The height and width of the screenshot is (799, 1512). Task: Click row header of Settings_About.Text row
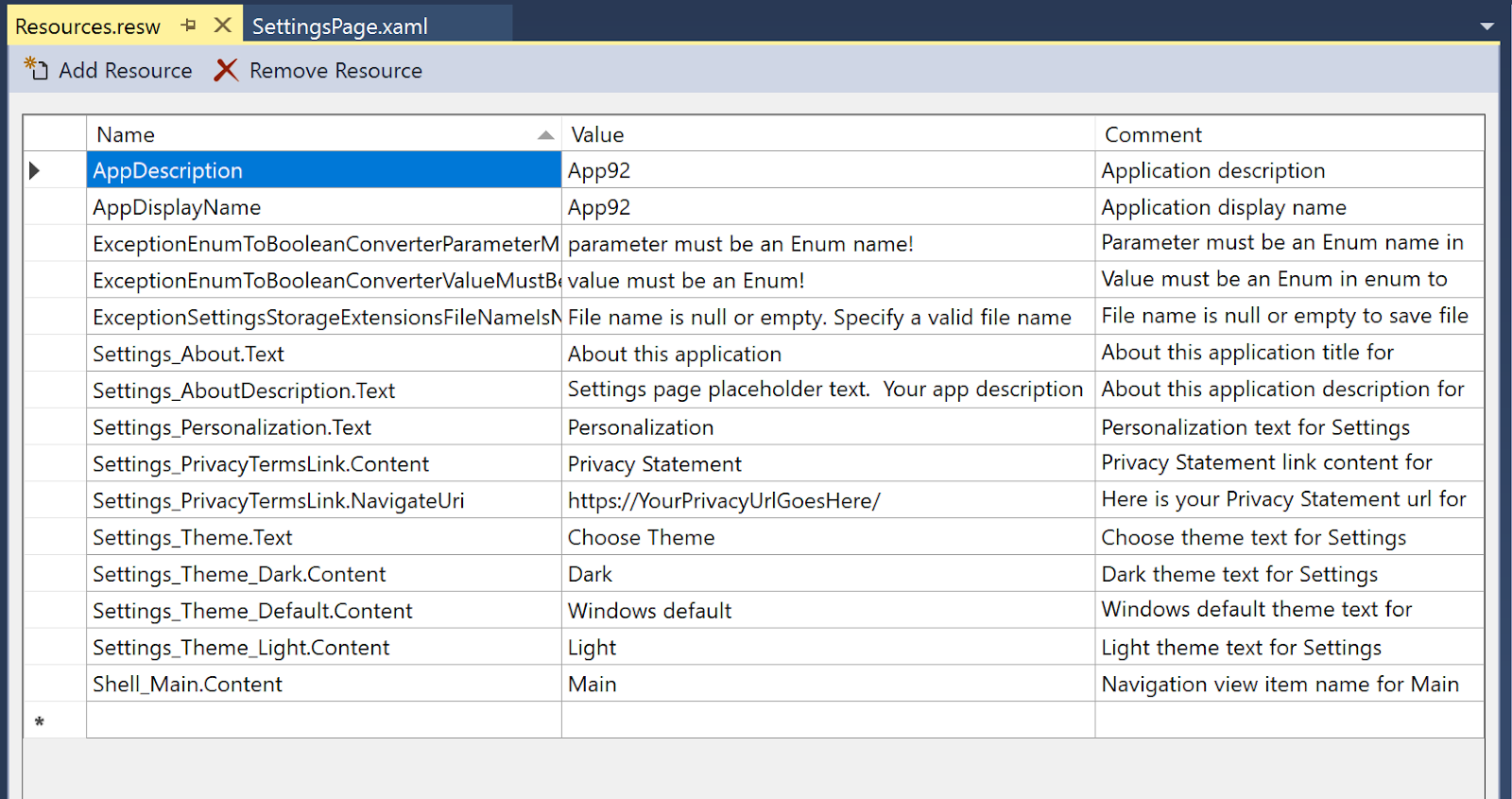[55, 354]
